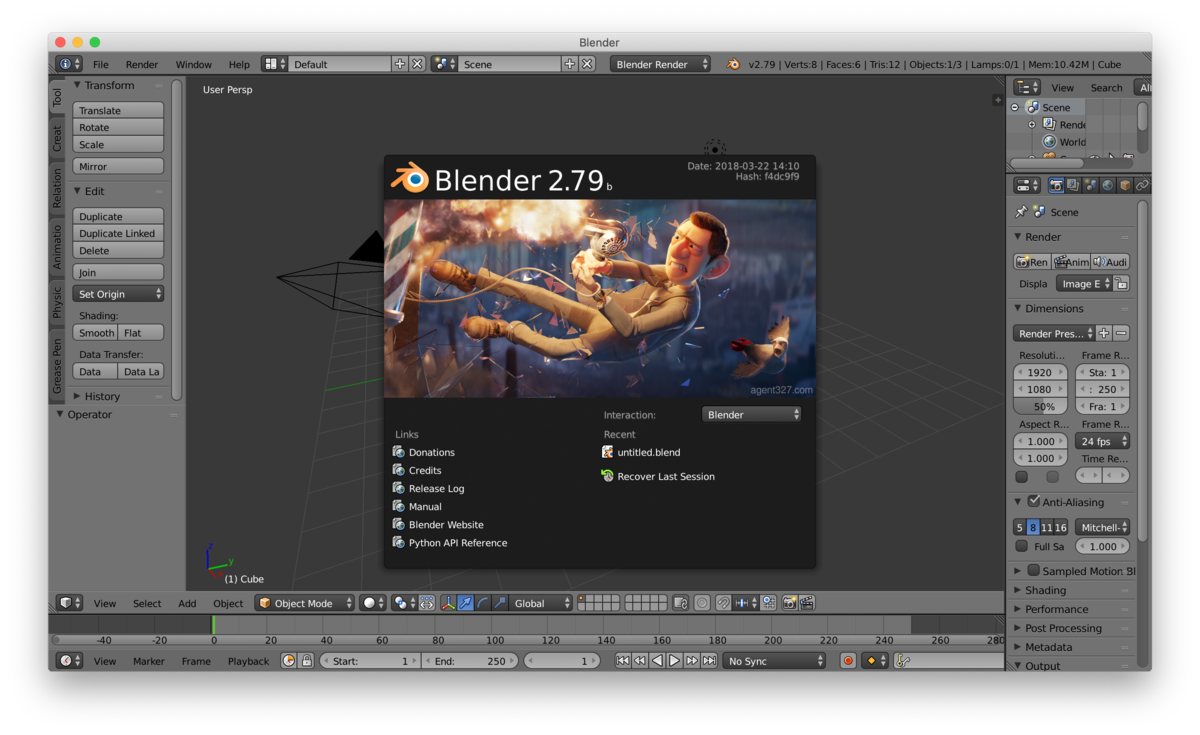
Task: Open the Interaction Blender dropdown on the splash
Action: [x=751, y=414]
